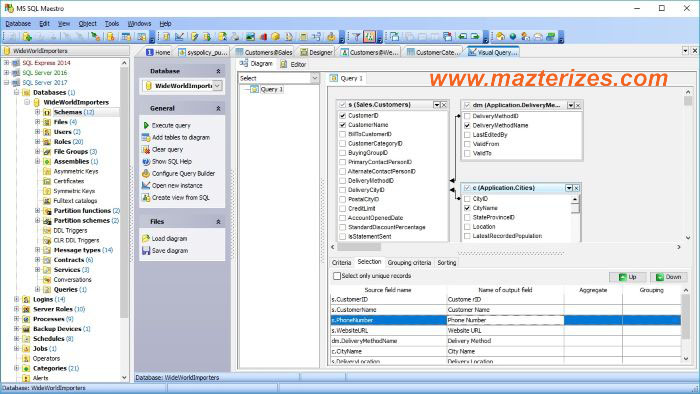Screen dimensions: 700x394
Task: Switch to the Designer tab
Action: [x=317, y=52]
